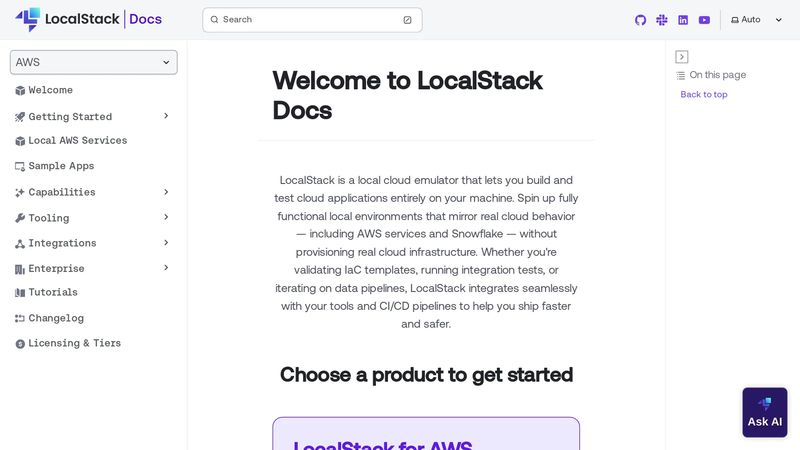Click the Integrations nodes icon
The height and width of the screenshot is (450, 800).
[x=20, y=243]
